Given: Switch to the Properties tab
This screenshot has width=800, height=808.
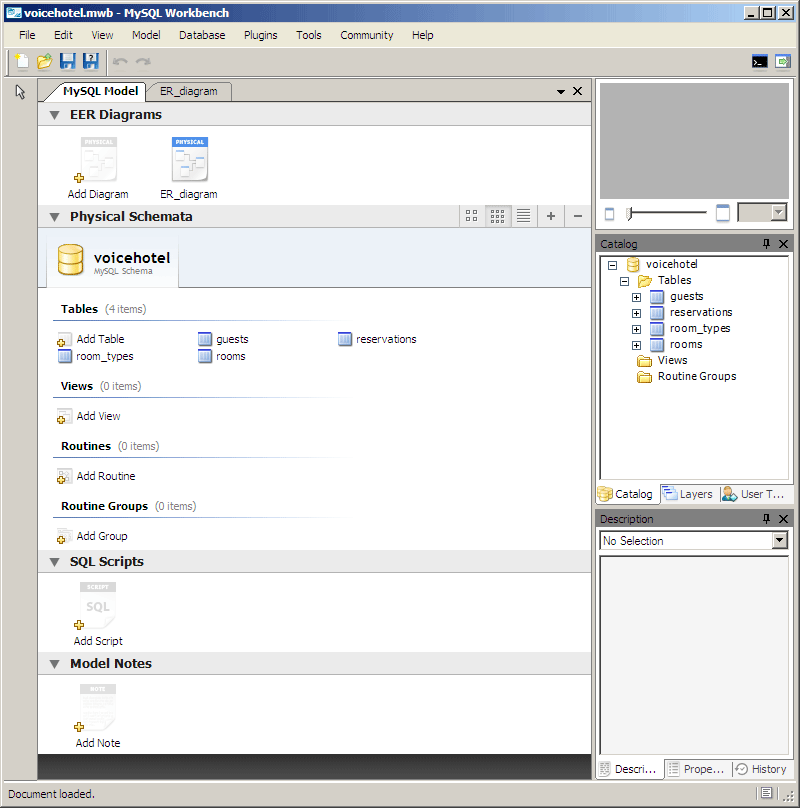Looking at the screenshot, I should pyautogui.click(x=697, y=769).
